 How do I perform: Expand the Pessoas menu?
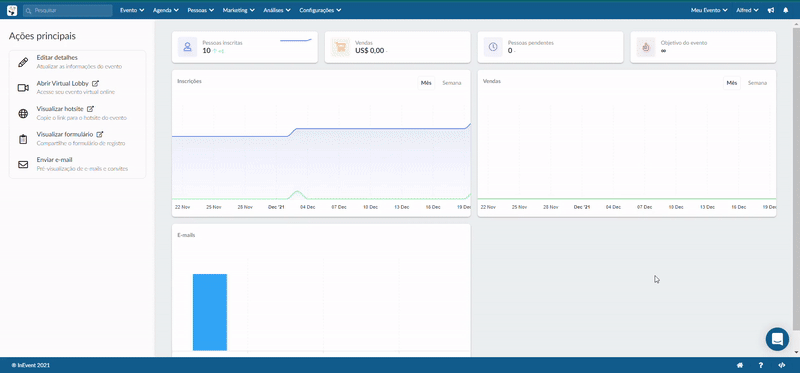200,10
